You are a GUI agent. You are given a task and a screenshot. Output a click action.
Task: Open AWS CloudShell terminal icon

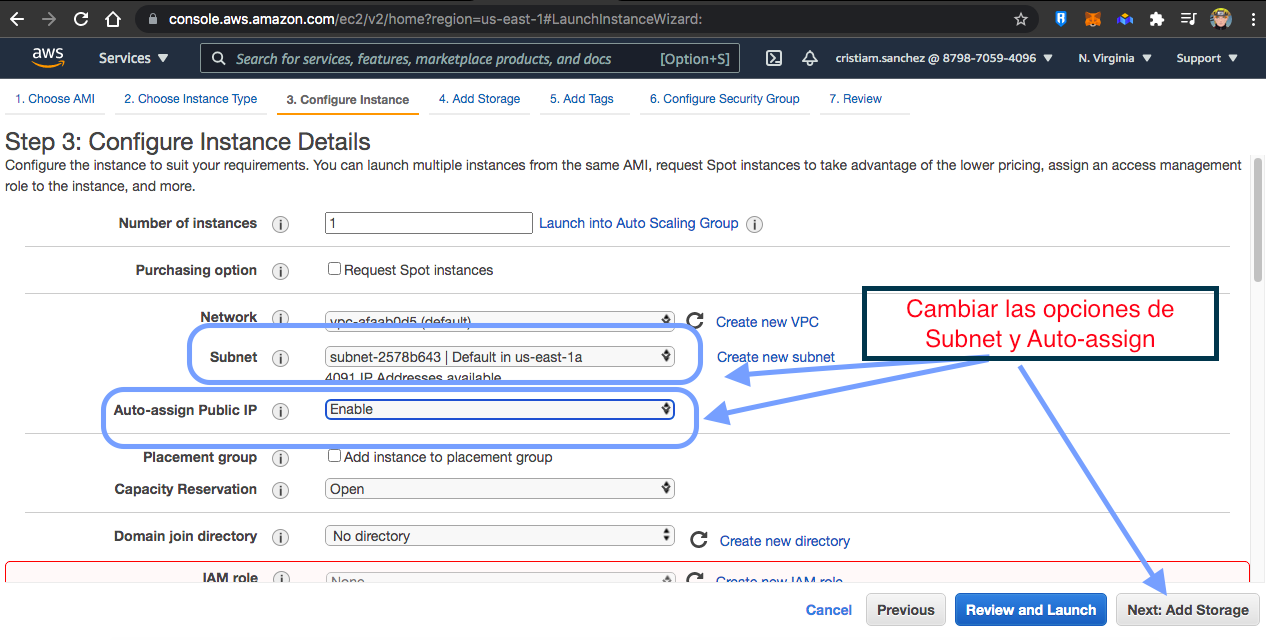click(773, 58)
